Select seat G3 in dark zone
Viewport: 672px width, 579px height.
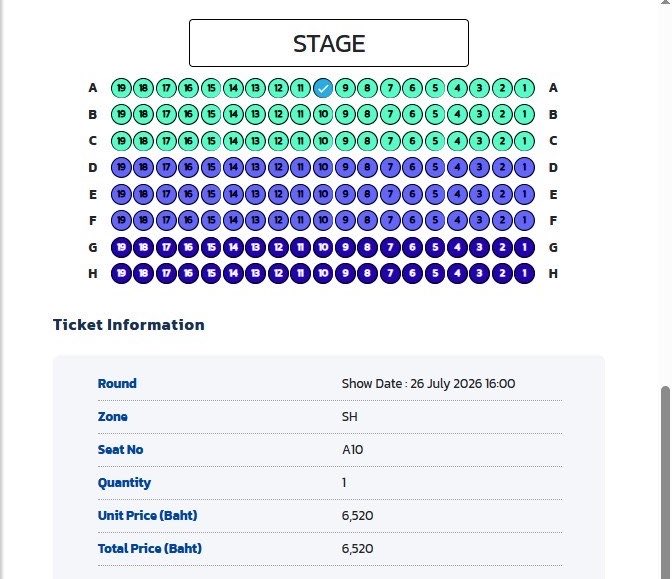[x=480, y=247]
